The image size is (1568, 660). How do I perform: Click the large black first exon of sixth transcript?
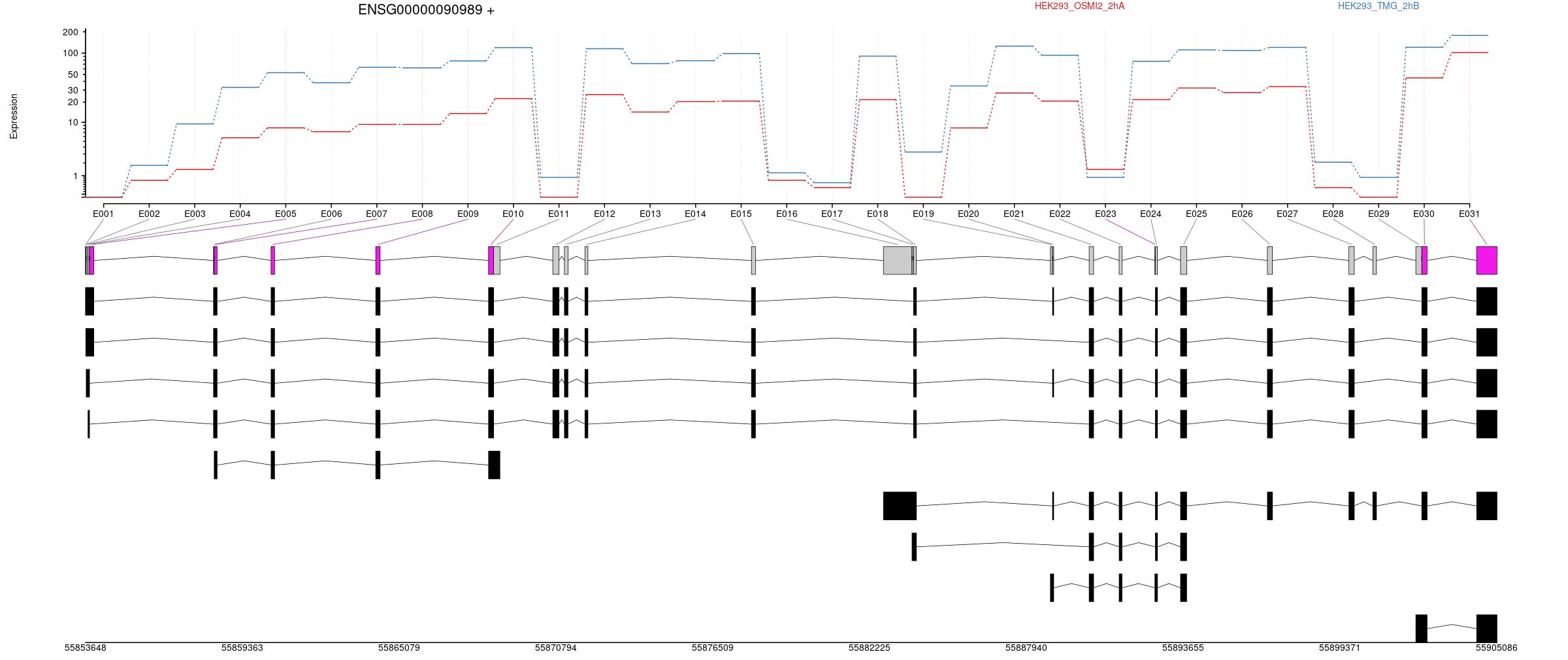[900, 506]
